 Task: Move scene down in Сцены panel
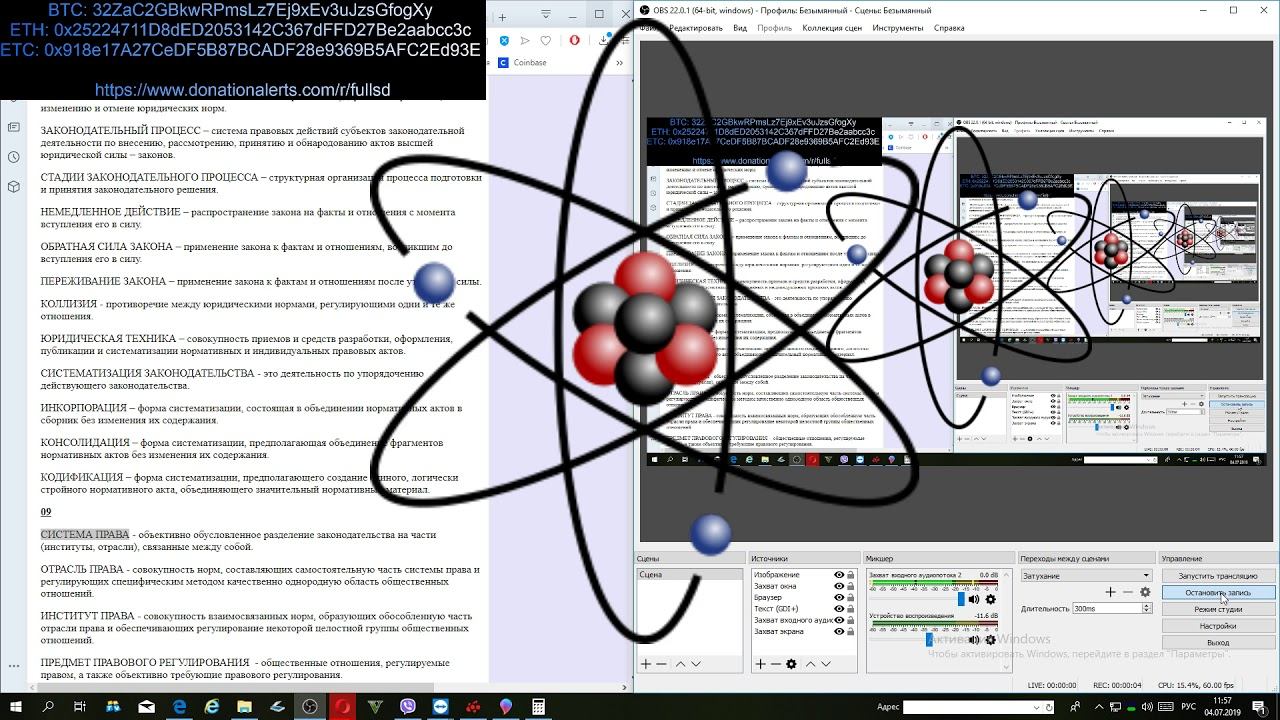tap(696, 664)
